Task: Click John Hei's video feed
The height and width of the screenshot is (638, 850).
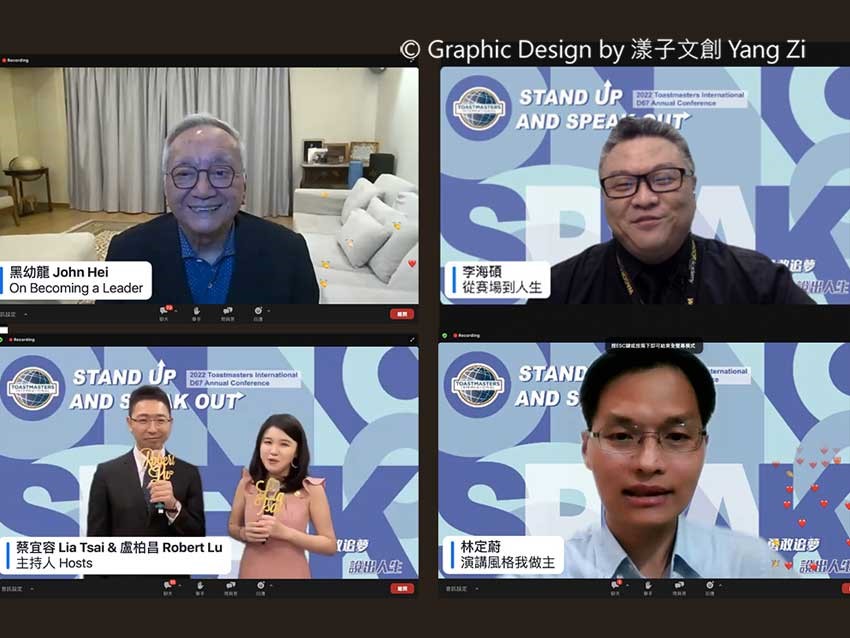Action: (209, 185)
